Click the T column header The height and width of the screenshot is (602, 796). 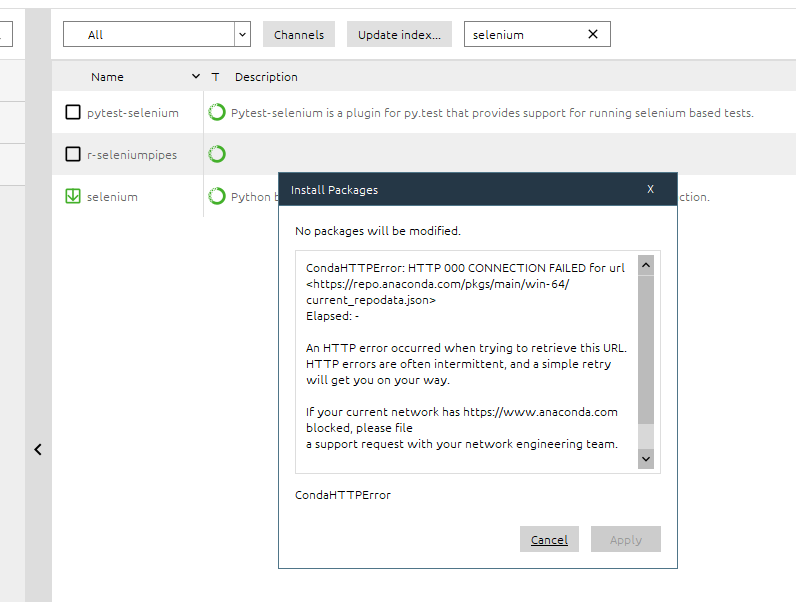215,77
